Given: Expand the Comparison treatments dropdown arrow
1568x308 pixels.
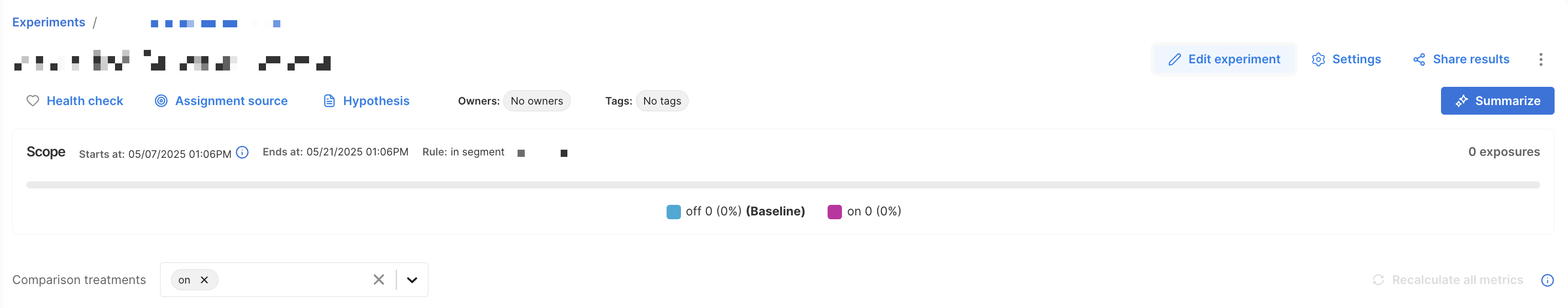Looking at the screenshot, I should pyautogui.click(x=412, y=280).
